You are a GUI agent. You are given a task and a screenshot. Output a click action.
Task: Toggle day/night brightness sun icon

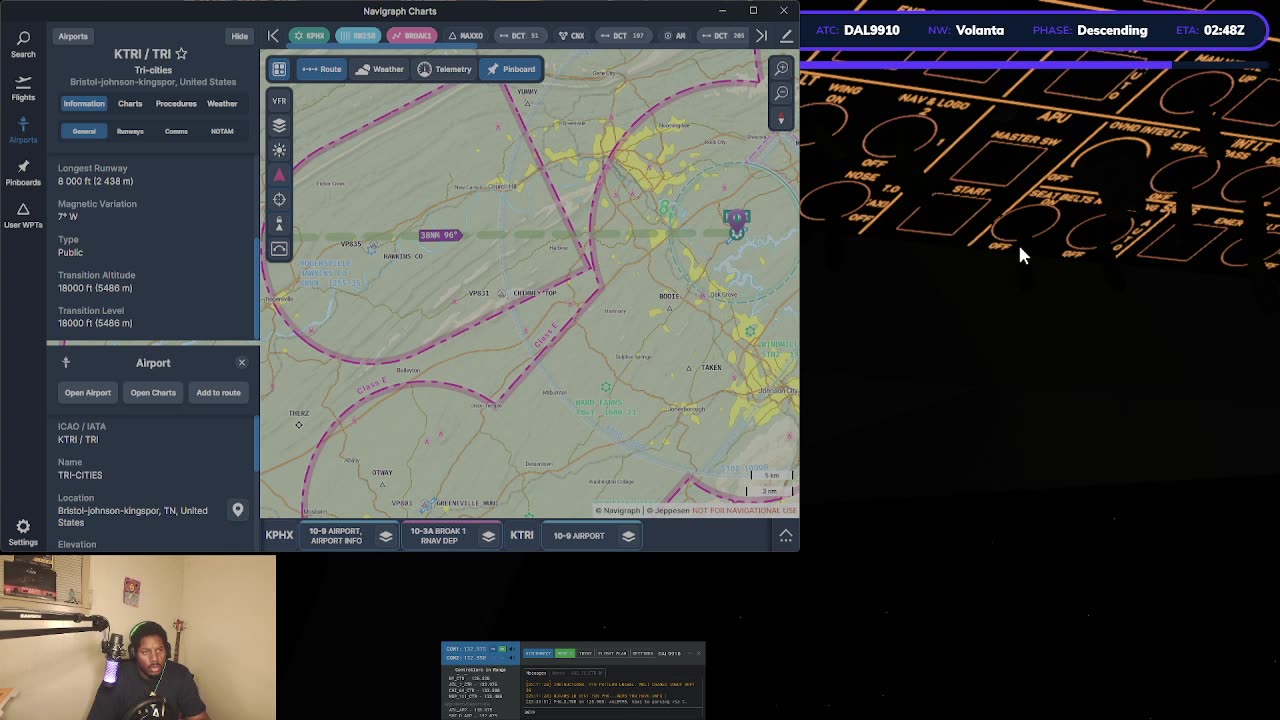pyautogui.click(x=279, y=150)
